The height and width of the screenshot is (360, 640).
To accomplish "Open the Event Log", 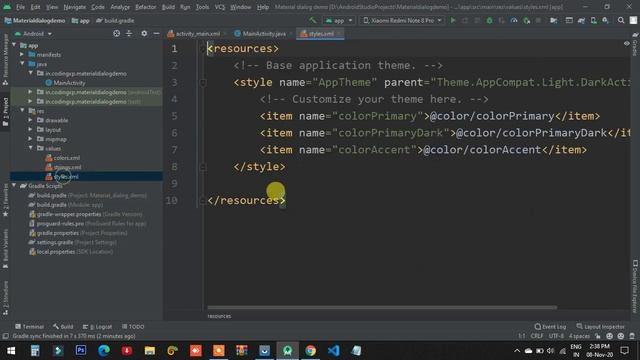I will [x=550, y=327].
